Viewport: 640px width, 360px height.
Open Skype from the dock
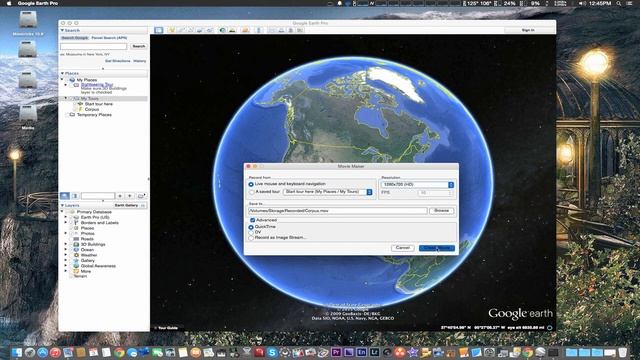coord(272,352)
